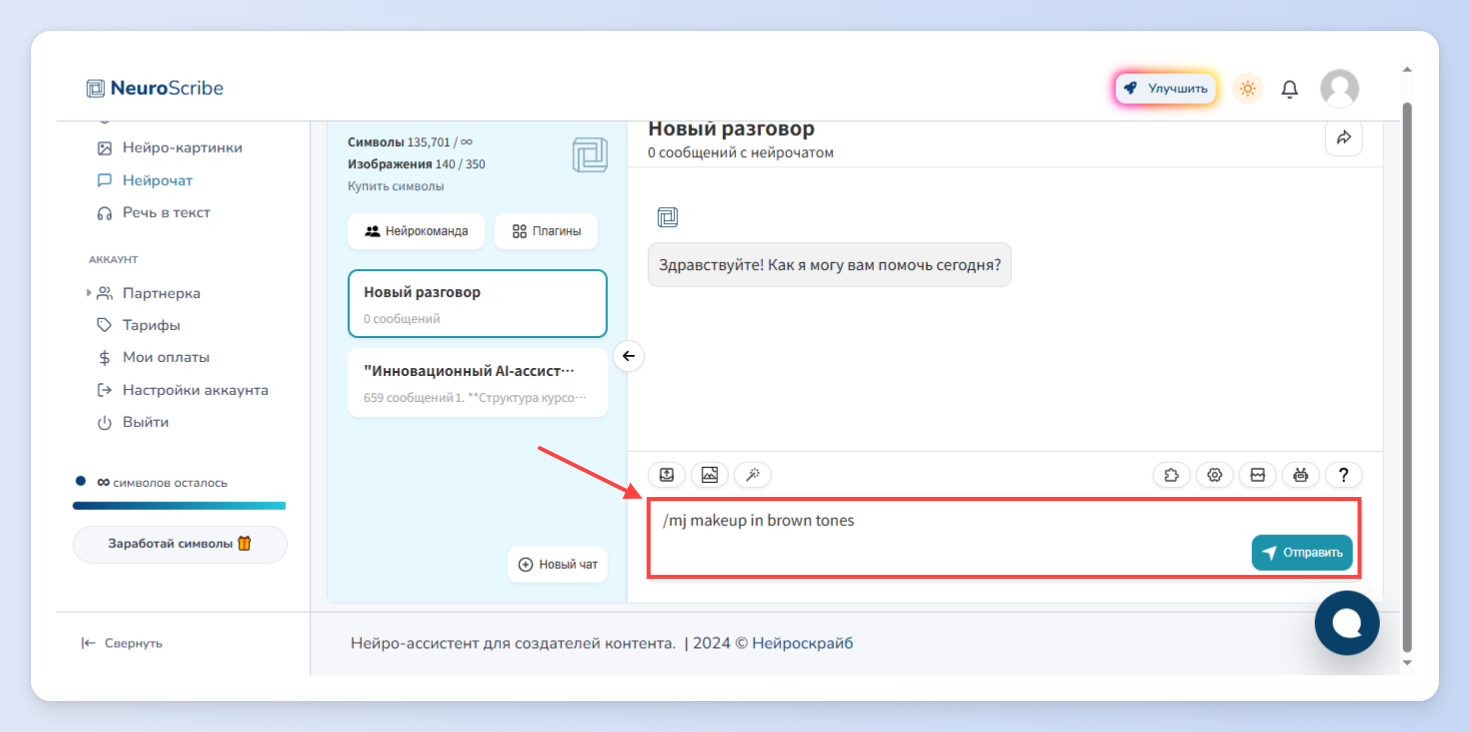Click the page vertical scrollbar

[1407, 375]
